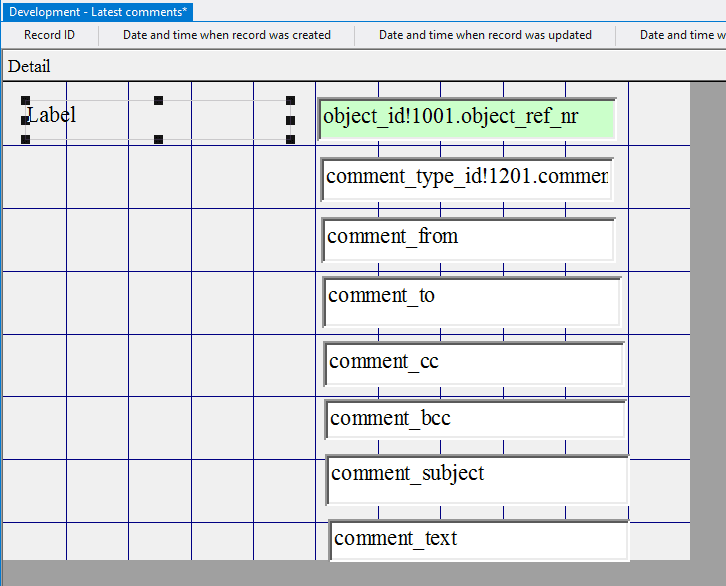This screenshot has width=726, height=586.
Task: Select the comment_subject field
Action: pos(477,480)
